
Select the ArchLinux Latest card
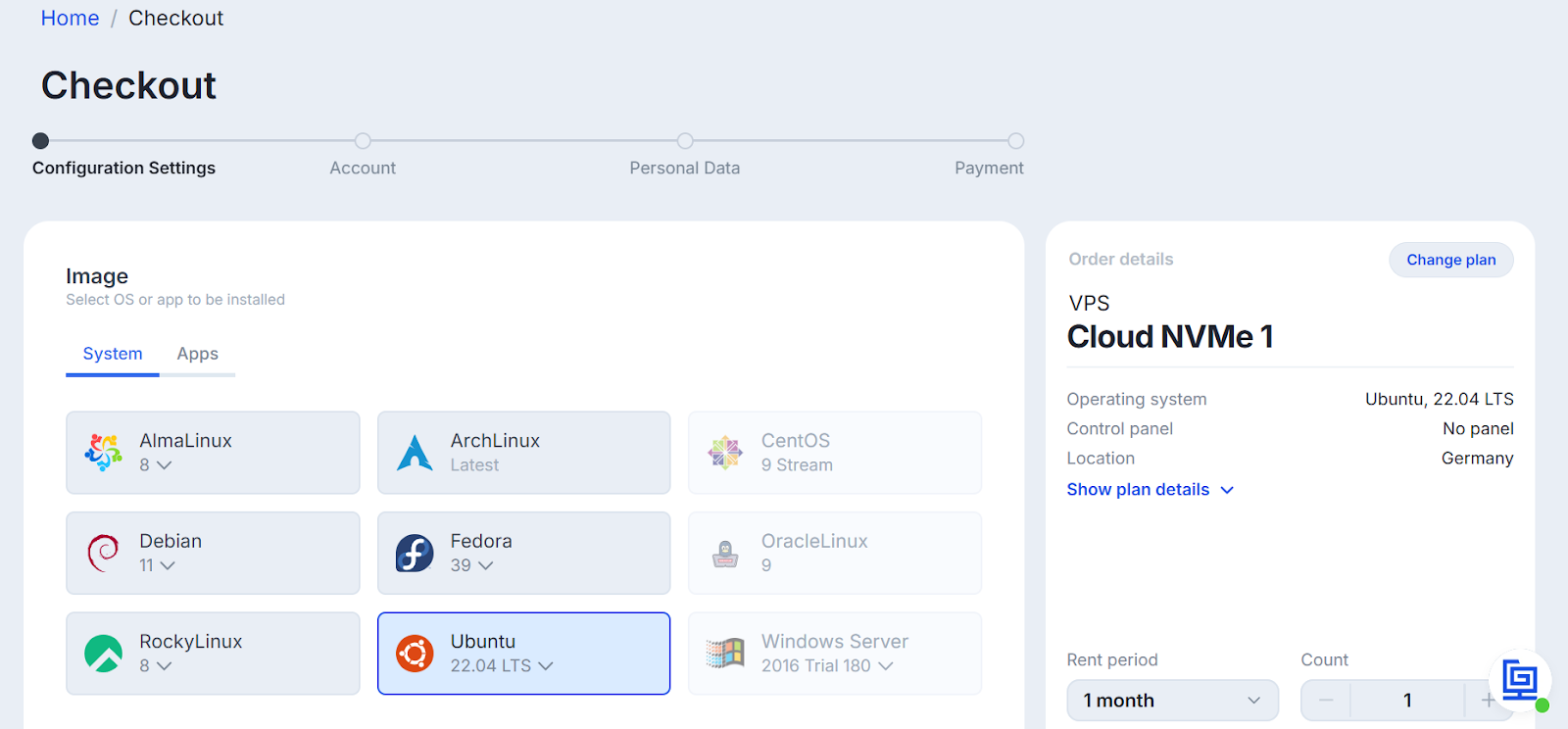pyautogui.click(x=524, y=453)
